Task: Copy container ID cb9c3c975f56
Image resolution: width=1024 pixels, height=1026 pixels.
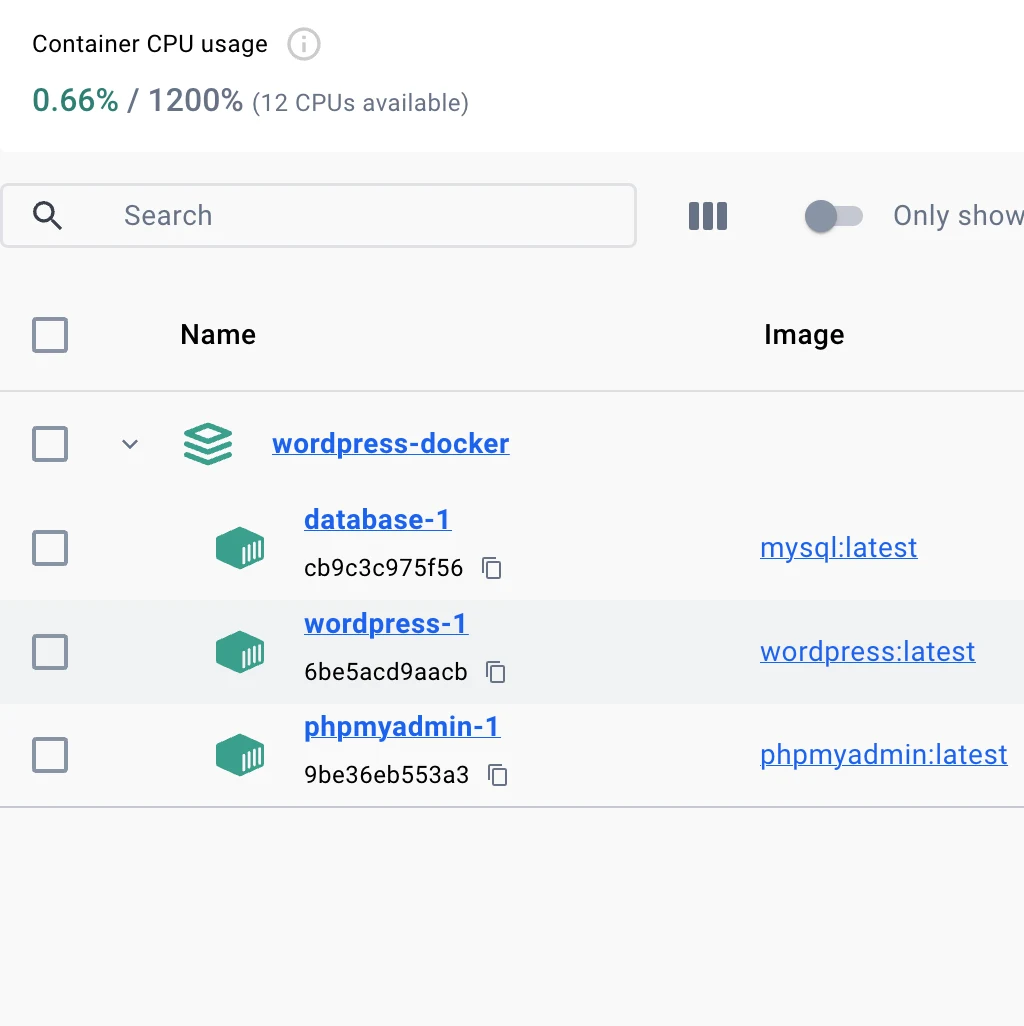Action: point(491,568)
